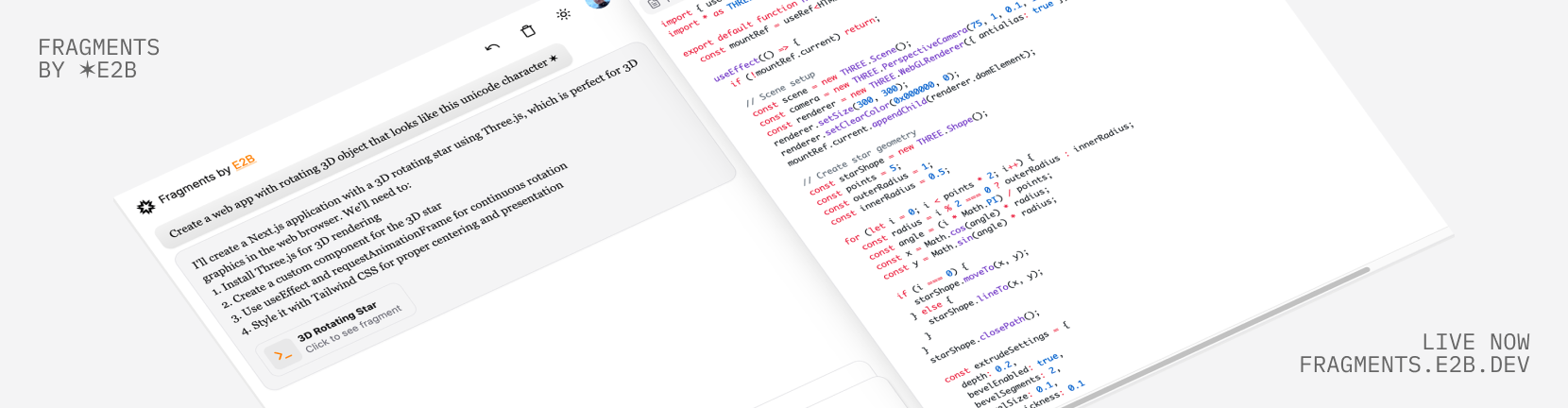Click the trash can clear-chat icon

tap(529, 31)
